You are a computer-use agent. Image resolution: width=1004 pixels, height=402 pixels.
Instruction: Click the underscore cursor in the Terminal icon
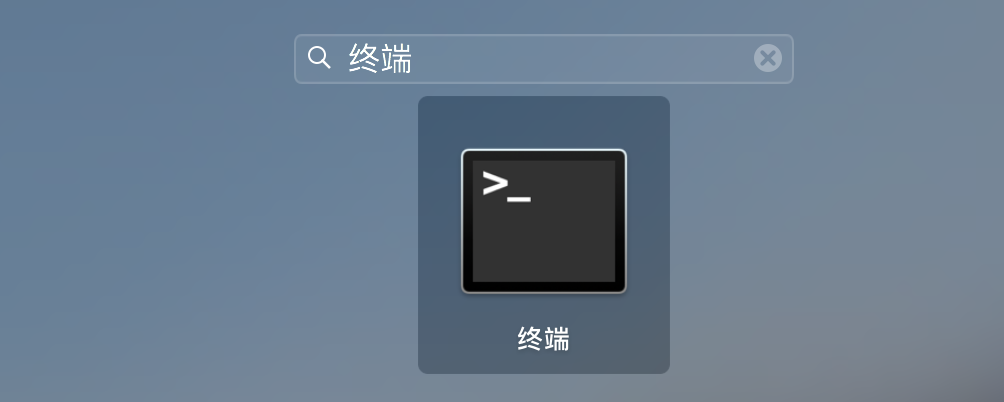tap(519, 200)
